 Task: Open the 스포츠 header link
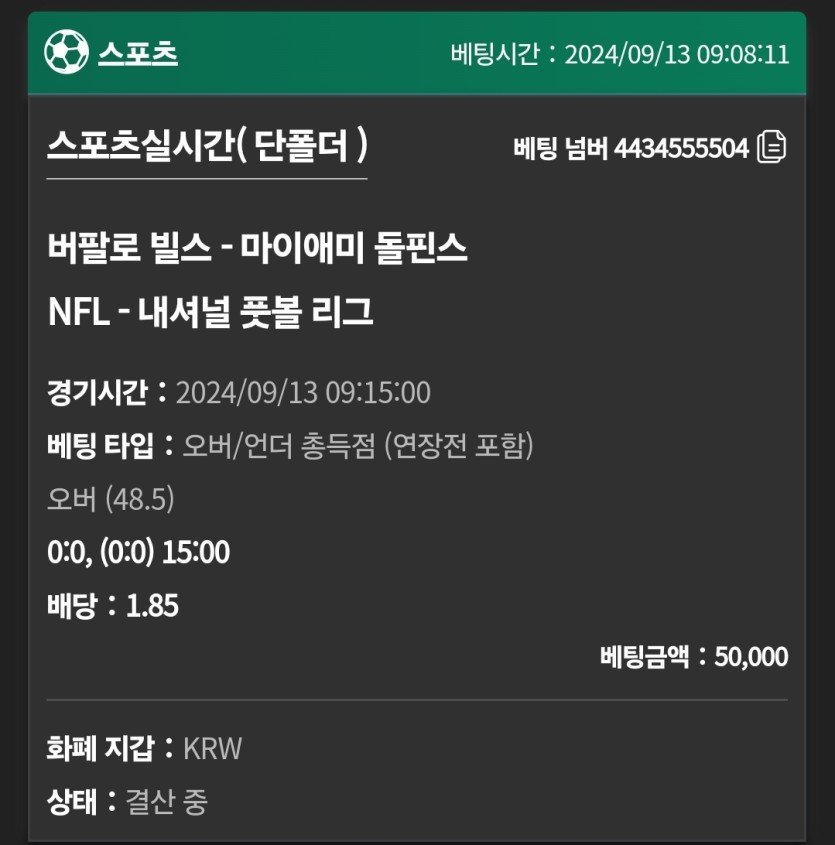138,53
